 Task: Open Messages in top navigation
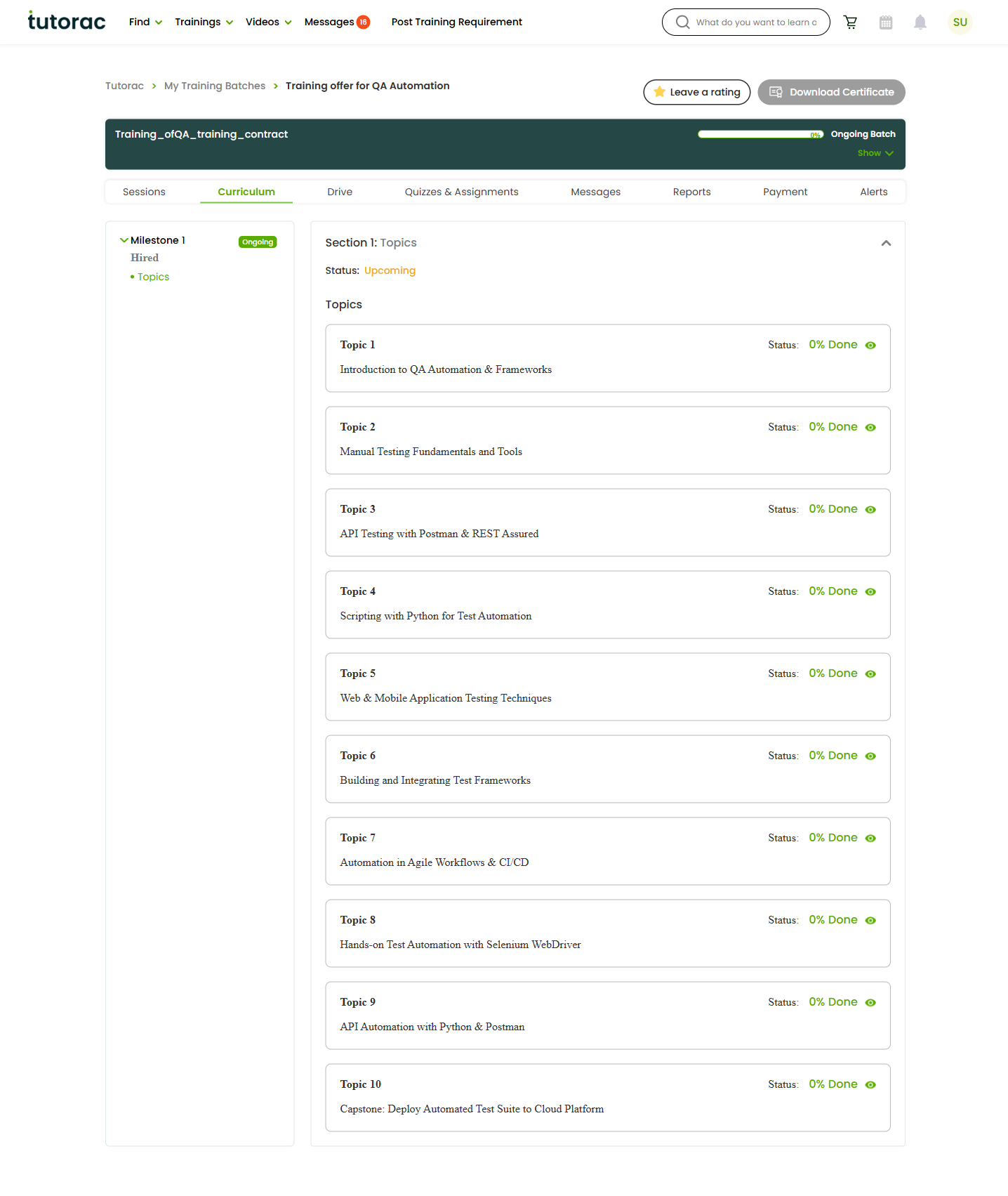pyautogui.click(x=329, y=22)
